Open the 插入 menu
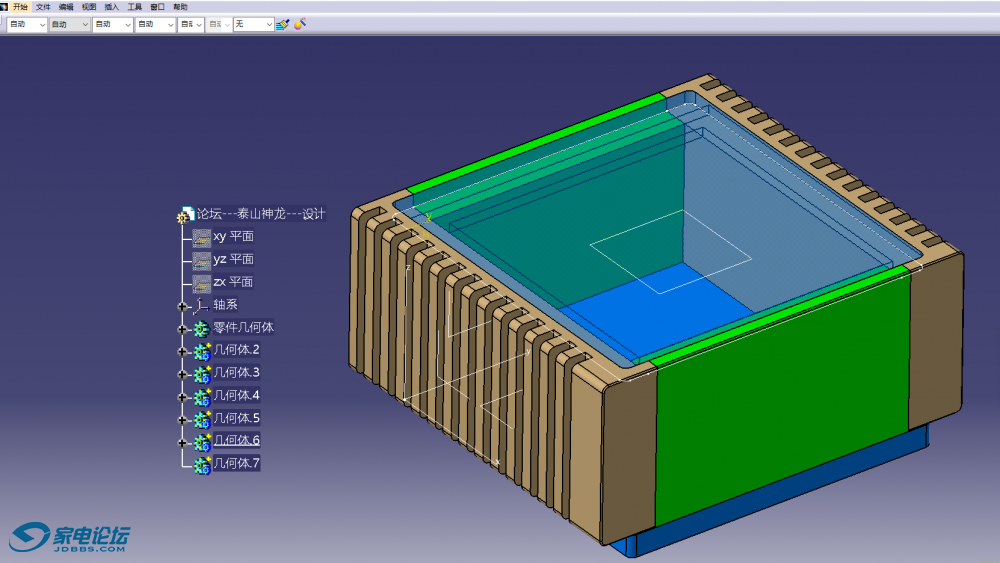The height and width of the screenshot is (563, 1000). tap(111, 7)
